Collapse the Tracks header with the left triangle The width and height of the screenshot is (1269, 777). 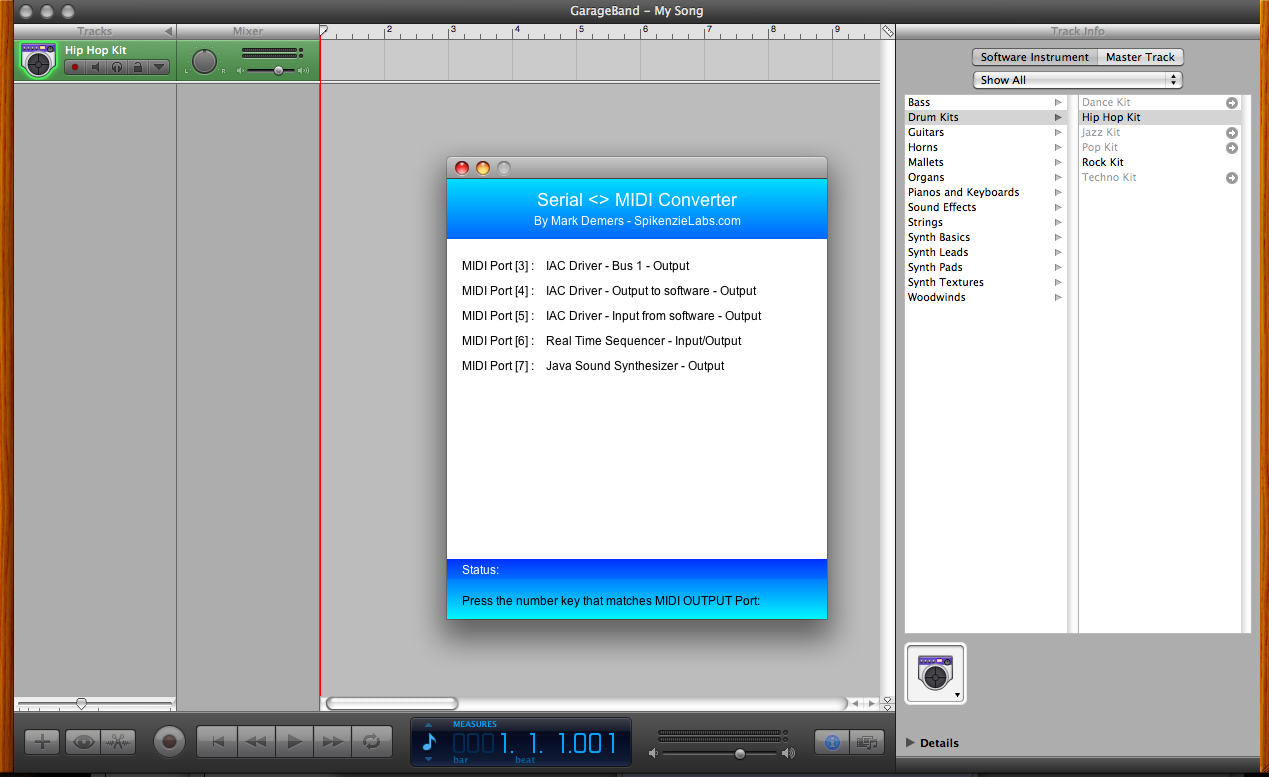[x=168, y=31]
